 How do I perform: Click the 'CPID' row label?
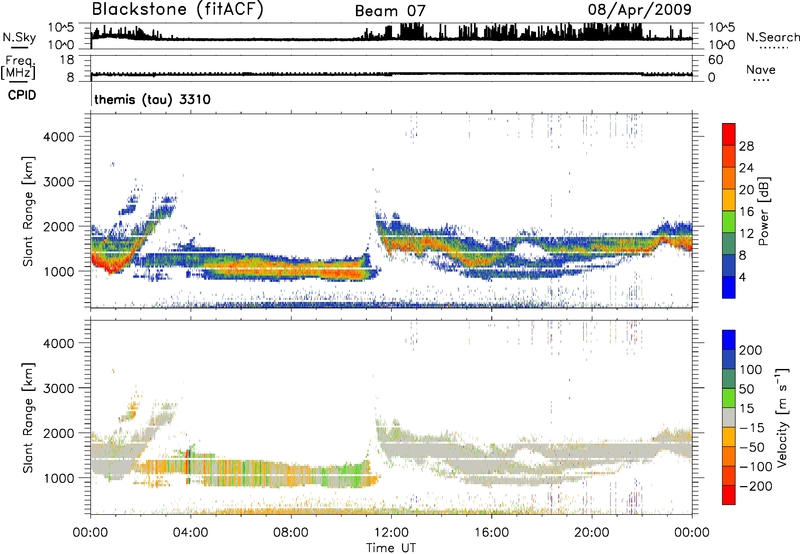click(22, 95)
